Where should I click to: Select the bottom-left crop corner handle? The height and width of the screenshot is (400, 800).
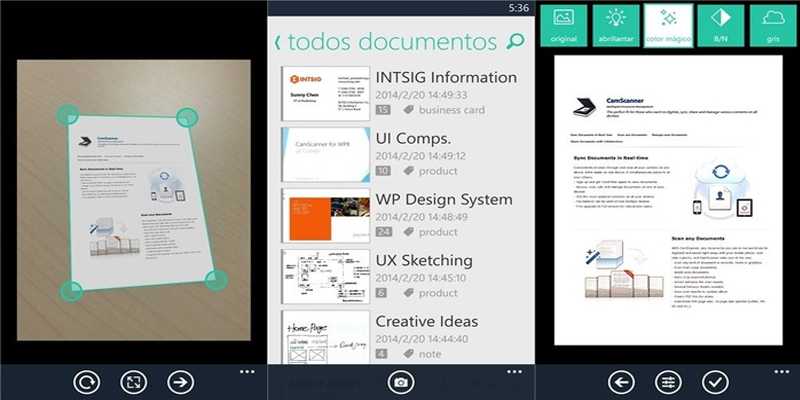[x=71, y=291]
